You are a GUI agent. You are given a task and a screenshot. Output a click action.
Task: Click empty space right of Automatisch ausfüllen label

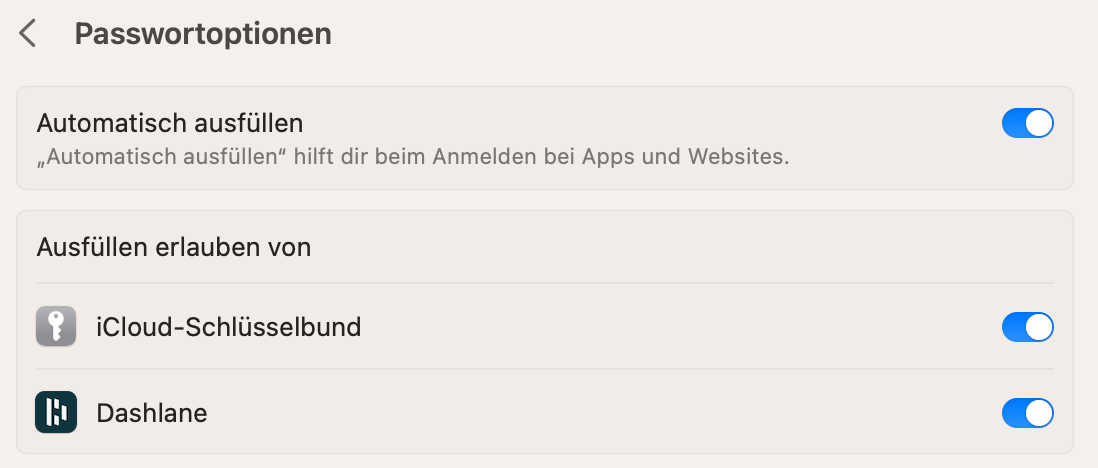click(650, 124)
